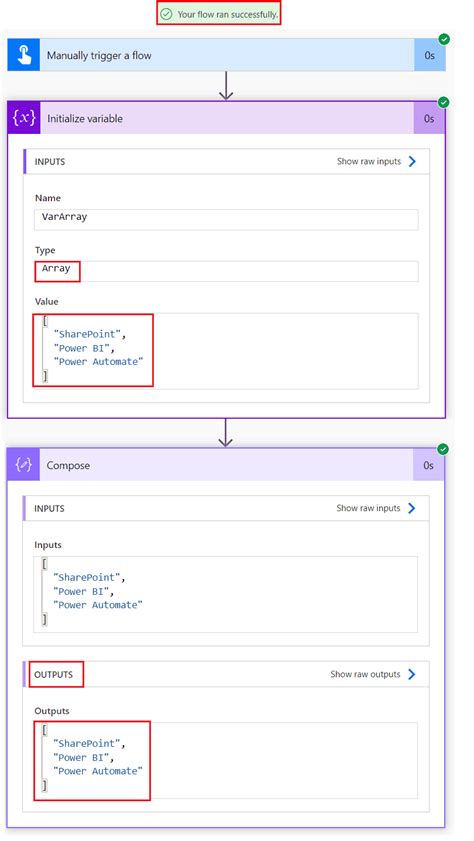This screenshot has width=474, height=841.
Task: Click "SharePoint" in Compose Outputs
Action: point(87,744)
